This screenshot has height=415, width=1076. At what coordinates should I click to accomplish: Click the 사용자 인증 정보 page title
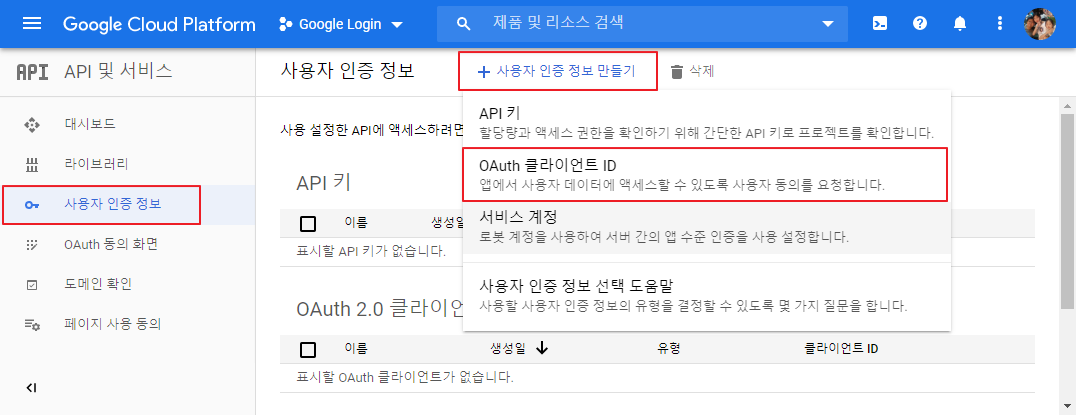coord(347,71)
